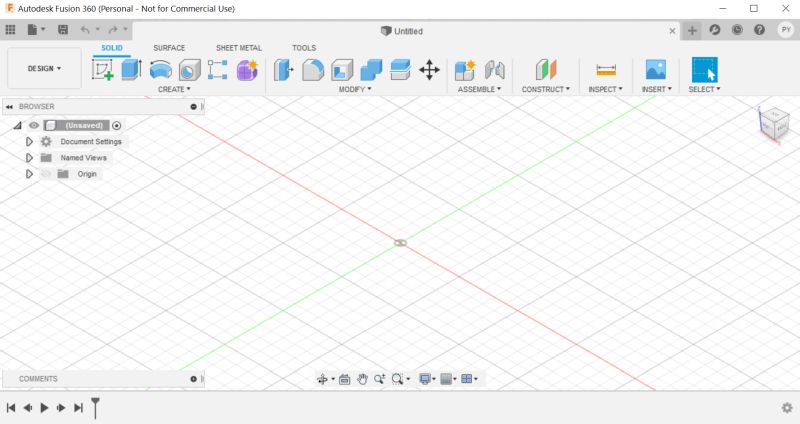Activate the Unsaved component radio button
The height and width of the screenshot is (424, 800).
pyautogui.click(x=117, y=125)
